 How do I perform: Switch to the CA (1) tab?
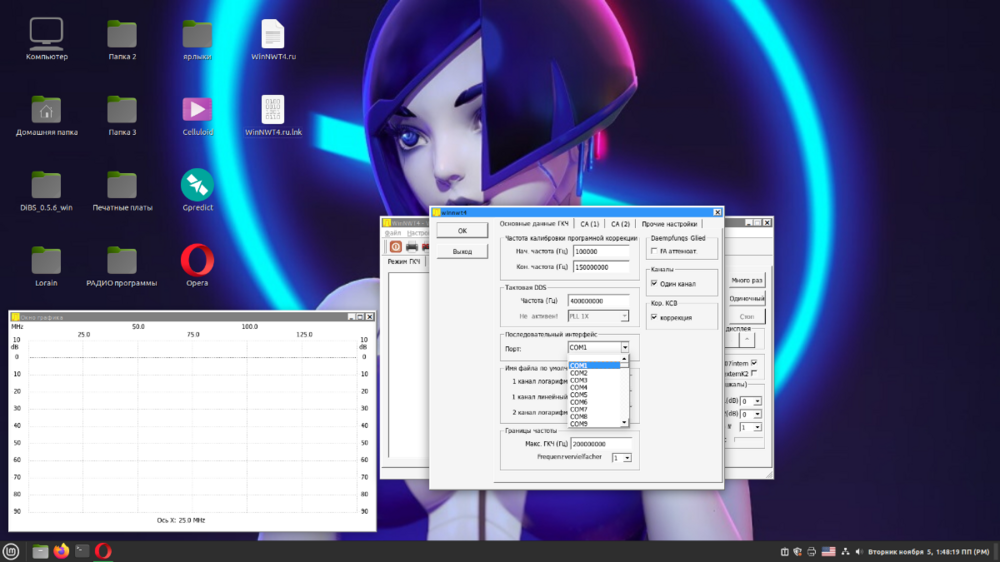589,224
